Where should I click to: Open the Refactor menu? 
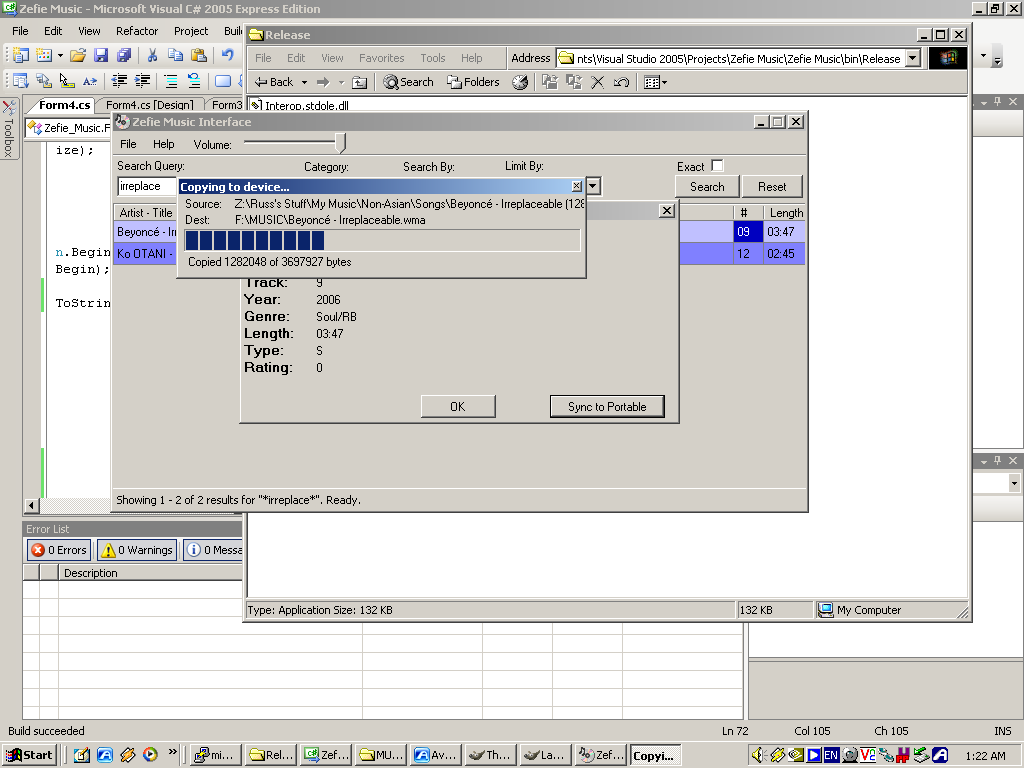(x=137, y=31)
